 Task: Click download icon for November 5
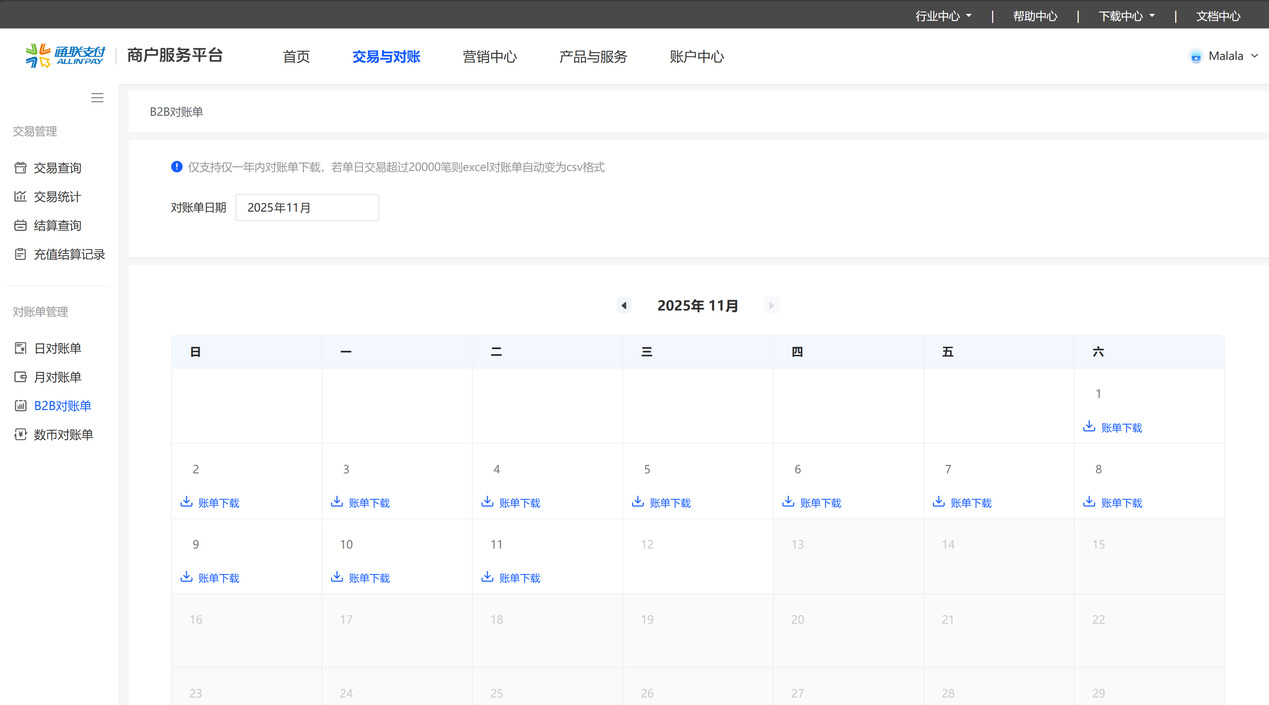point(638,502)
